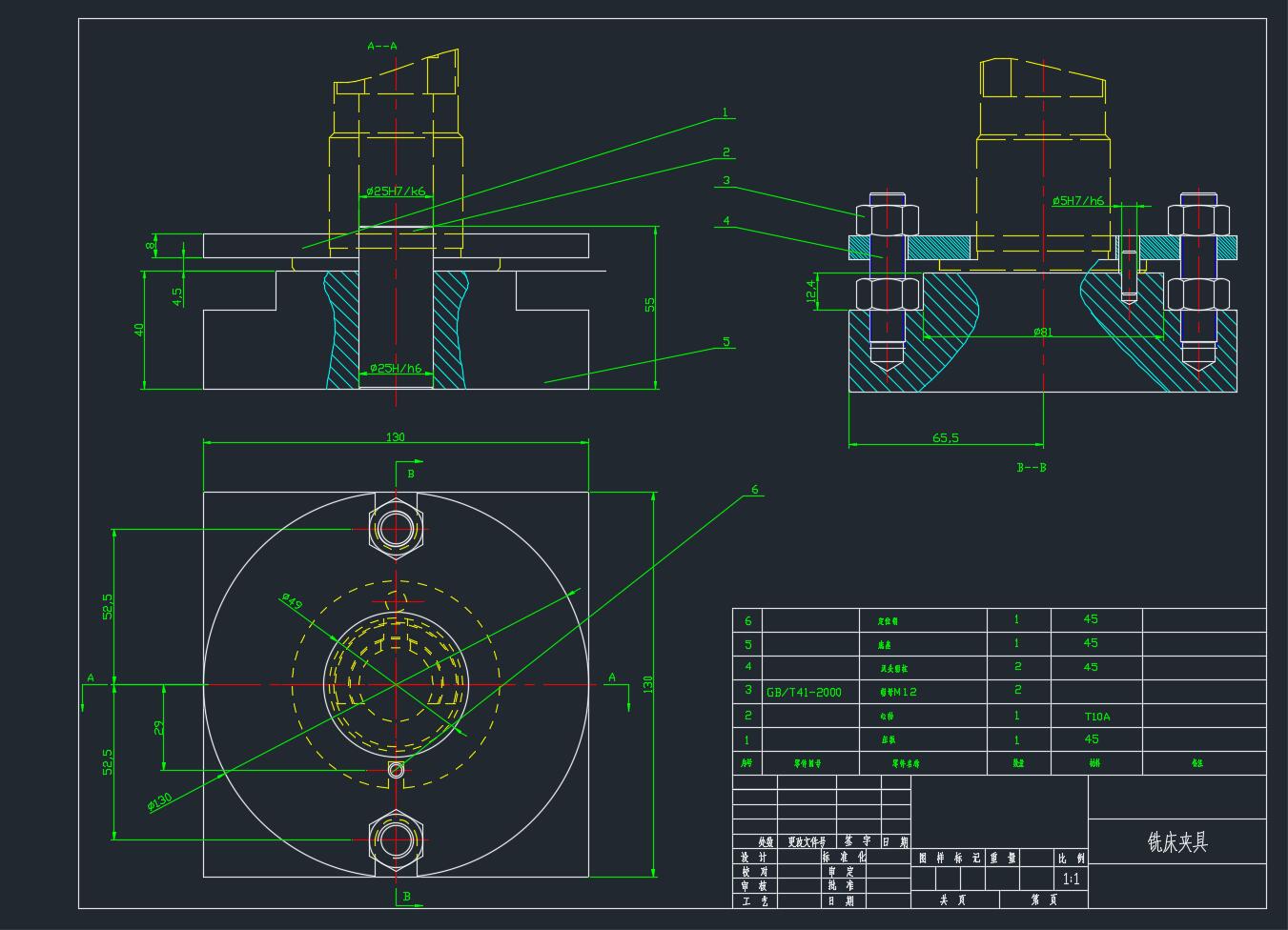Select the "工艺" process label
Image resolution: width=1288 pixels, height=930 pixels.
pyautogui.click(x=754, y=900)
